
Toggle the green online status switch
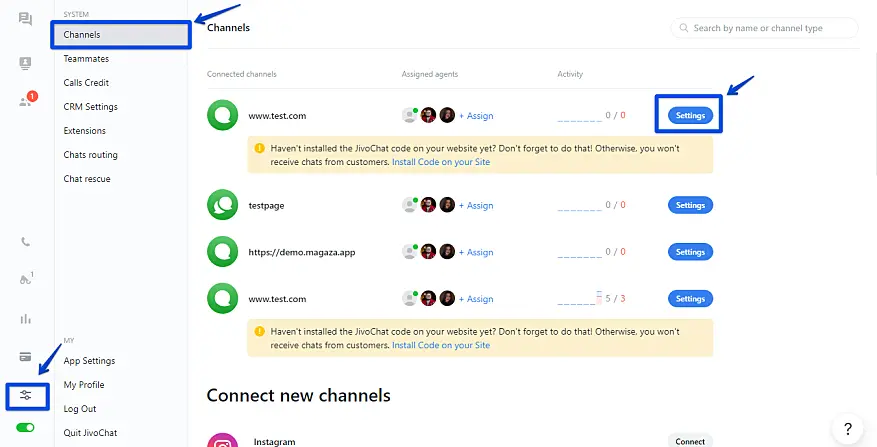tap(25, 427)
